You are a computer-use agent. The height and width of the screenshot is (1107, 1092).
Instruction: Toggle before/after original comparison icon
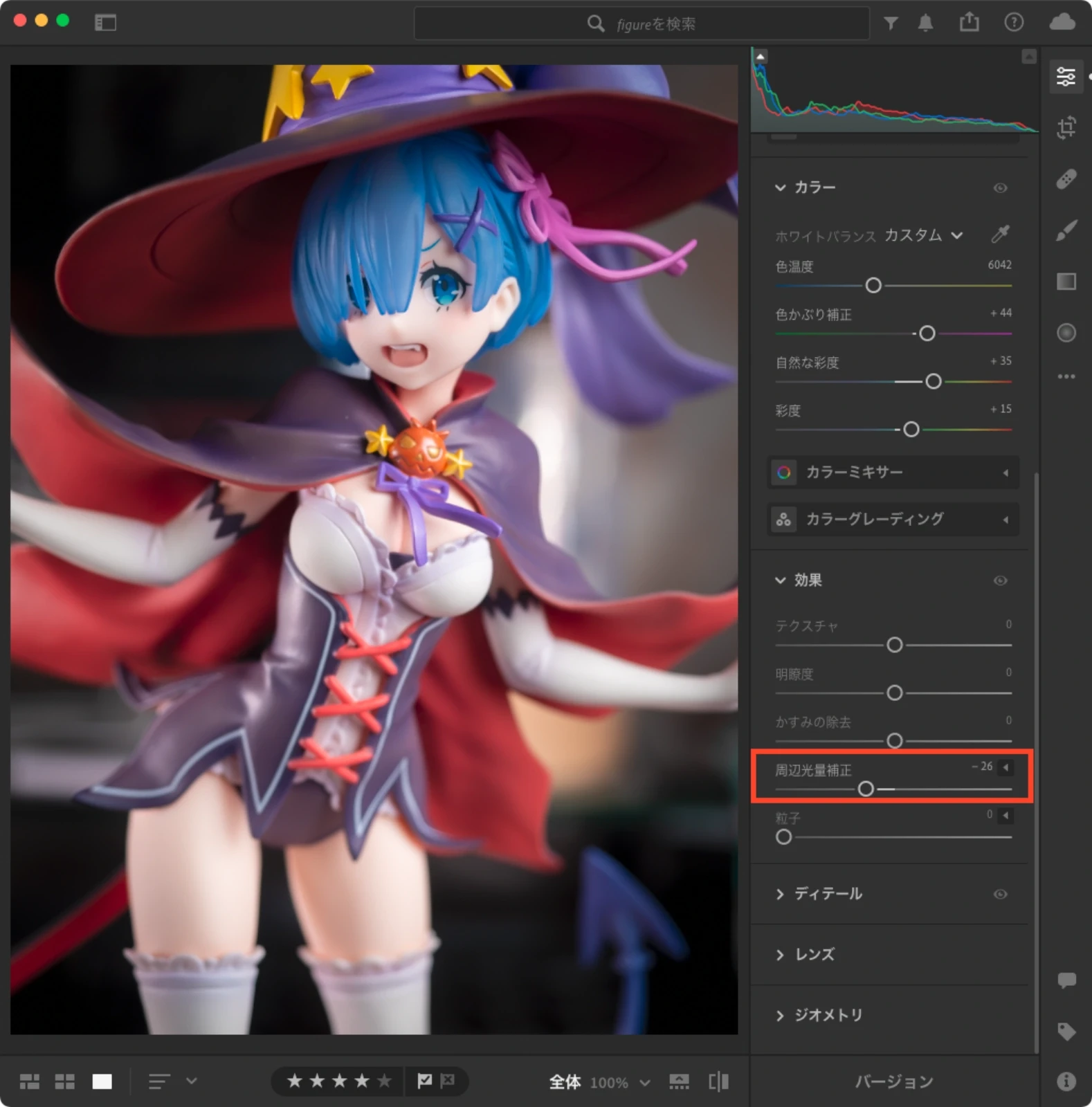(718, 1081)
